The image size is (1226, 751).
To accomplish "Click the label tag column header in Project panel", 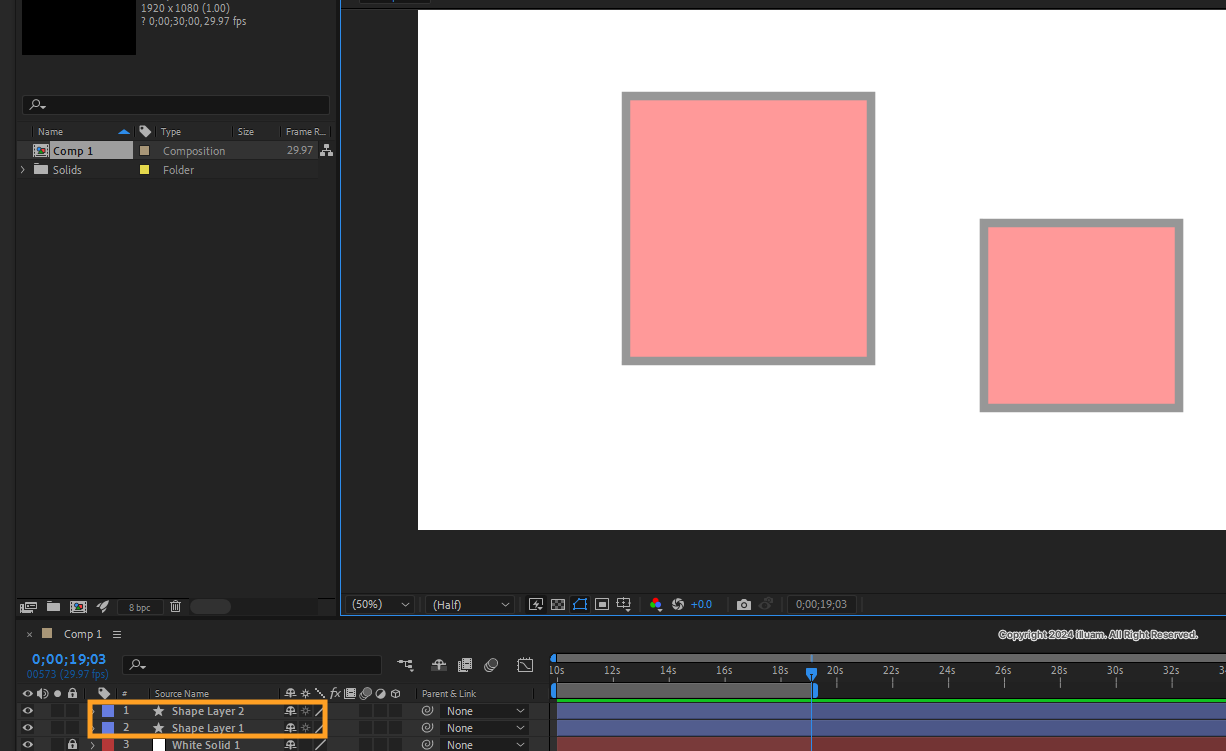I will (145, 131).
